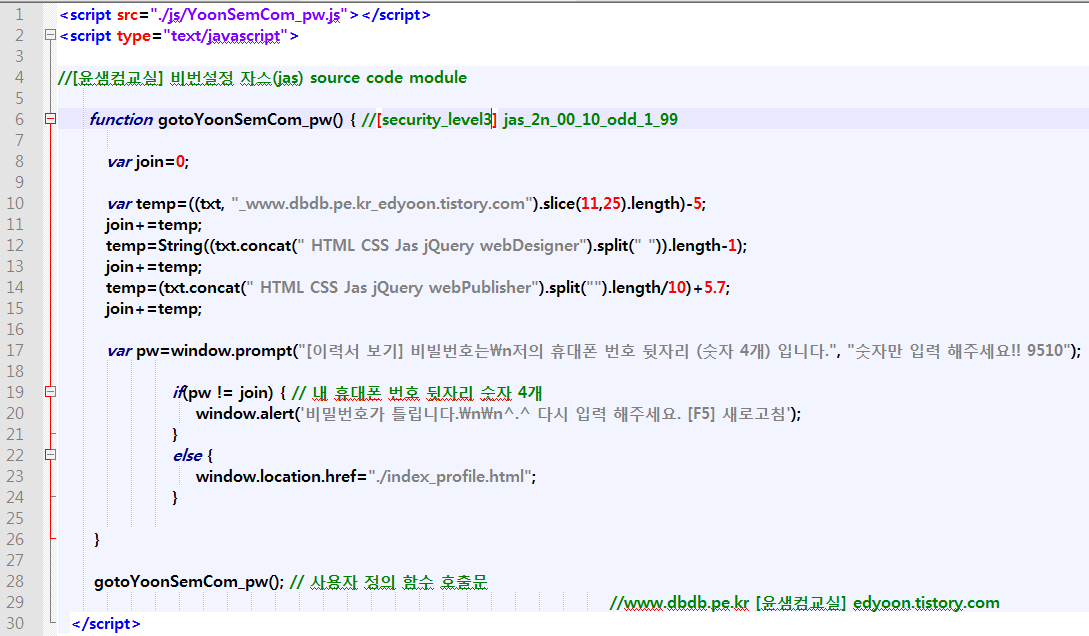Click the function name gotoYoonSemCom_pw() on line 6
This screenshot has width=1089, height=636.
251,119
